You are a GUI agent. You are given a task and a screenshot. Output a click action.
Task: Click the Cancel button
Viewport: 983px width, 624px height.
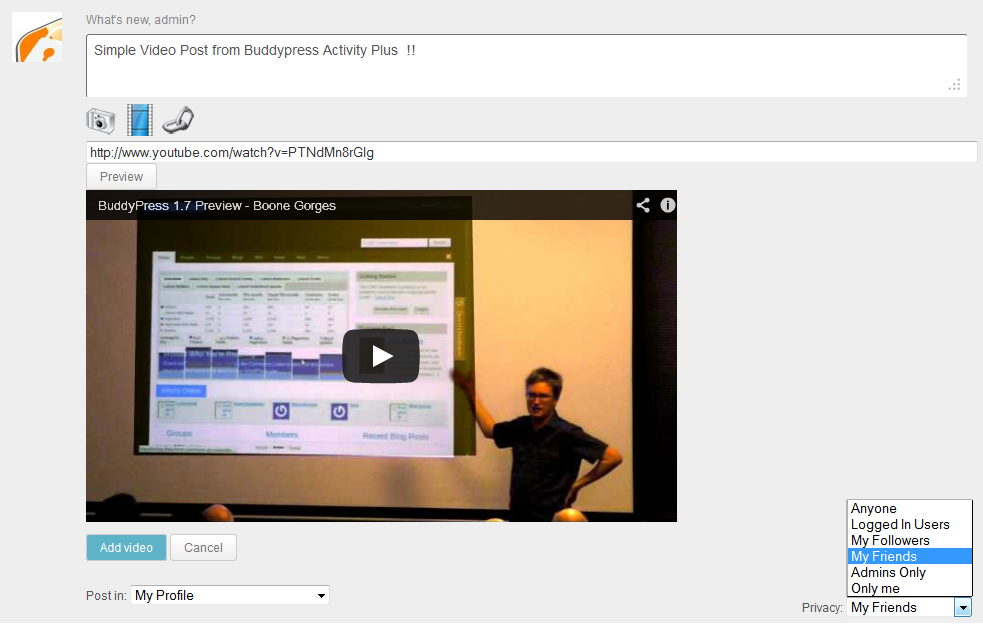click(x=203, y=547)
